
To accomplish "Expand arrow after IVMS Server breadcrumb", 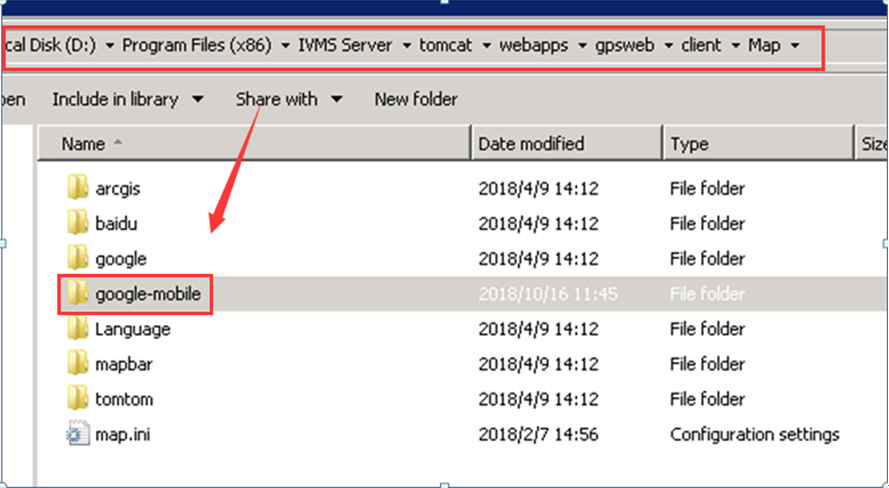I will pyautogui.click(x=407, y=46).
